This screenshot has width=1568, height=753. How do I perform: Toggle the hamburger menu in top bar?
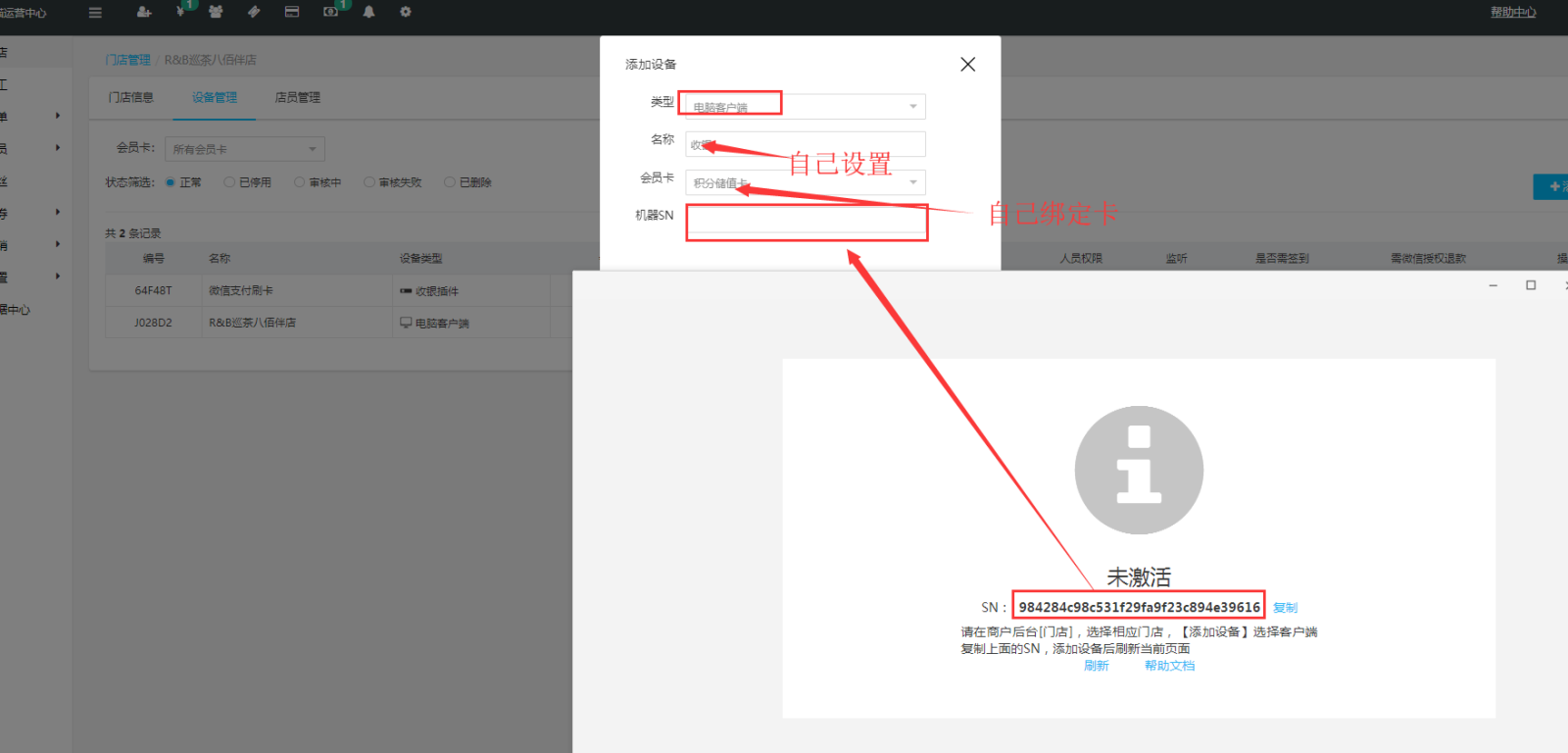pyautogui.click(x=95, y=13)
